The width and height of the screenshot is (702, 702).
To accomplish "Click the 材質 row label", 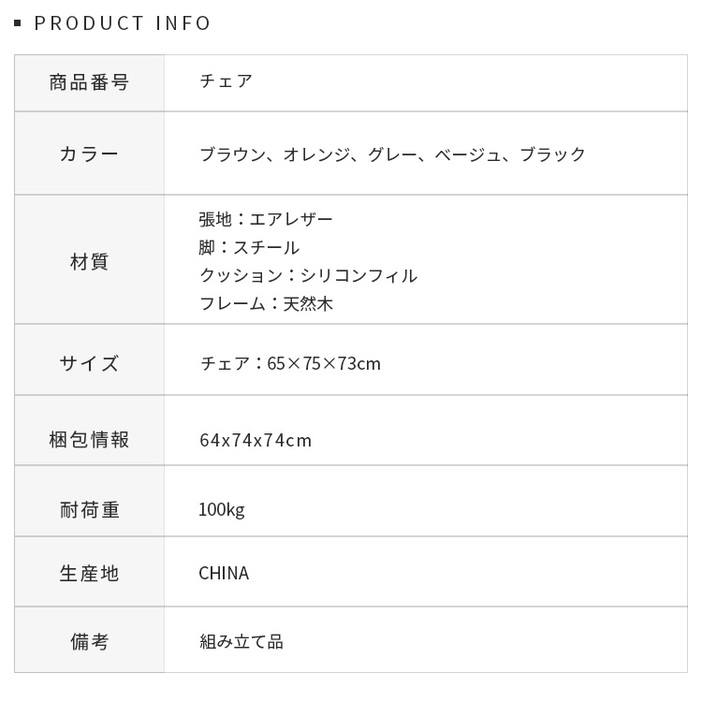I will click(x=89, y=262).
